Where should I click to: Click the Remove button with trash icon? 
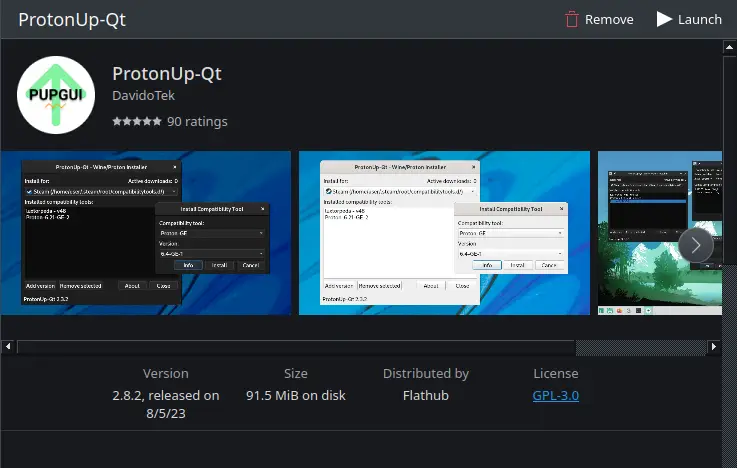(x=599, y=19)
